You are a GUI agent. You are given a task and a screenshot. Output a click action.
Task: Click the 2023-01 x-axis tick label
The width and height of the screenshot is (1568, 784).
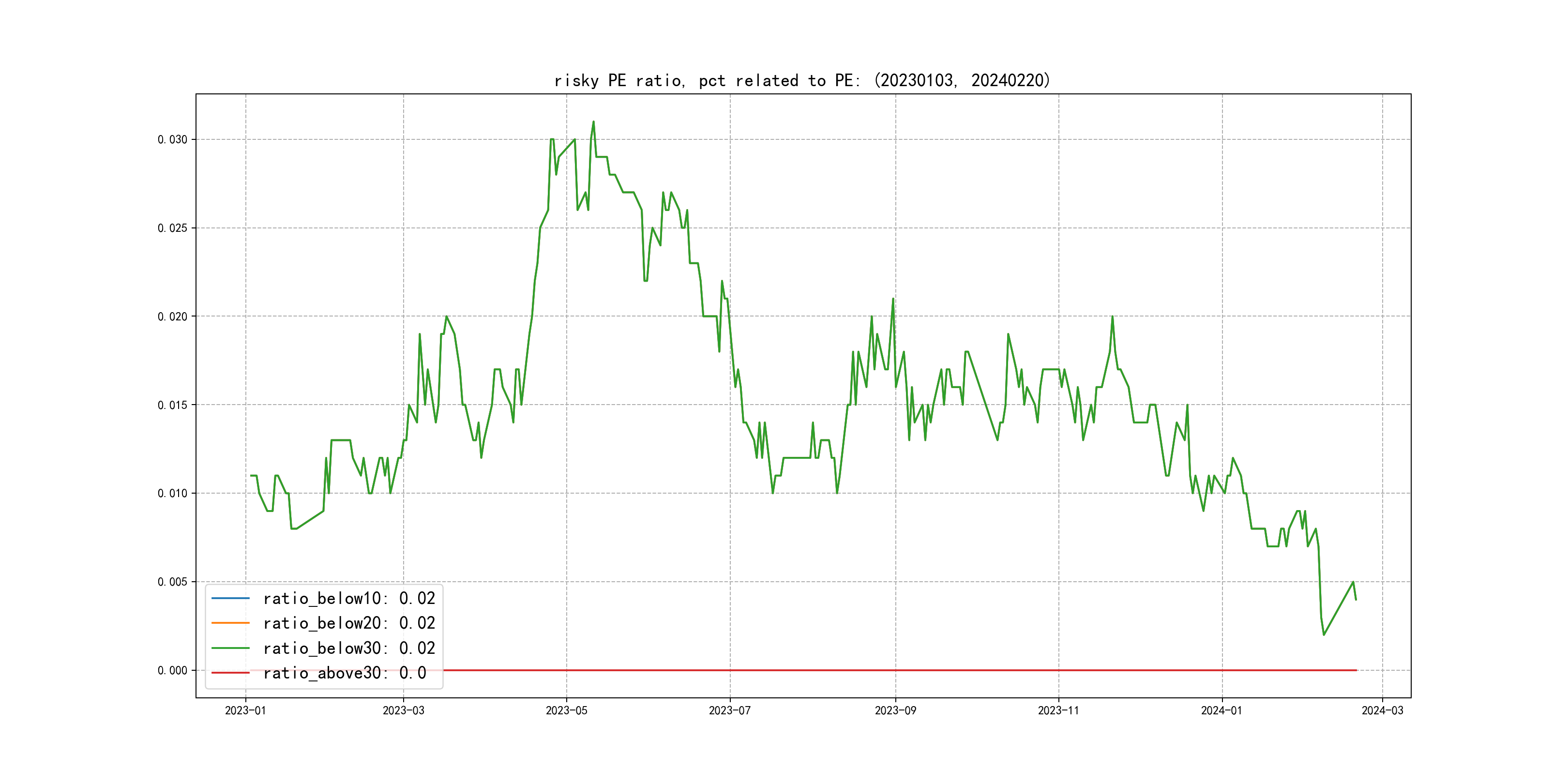[x=245, y=710]
